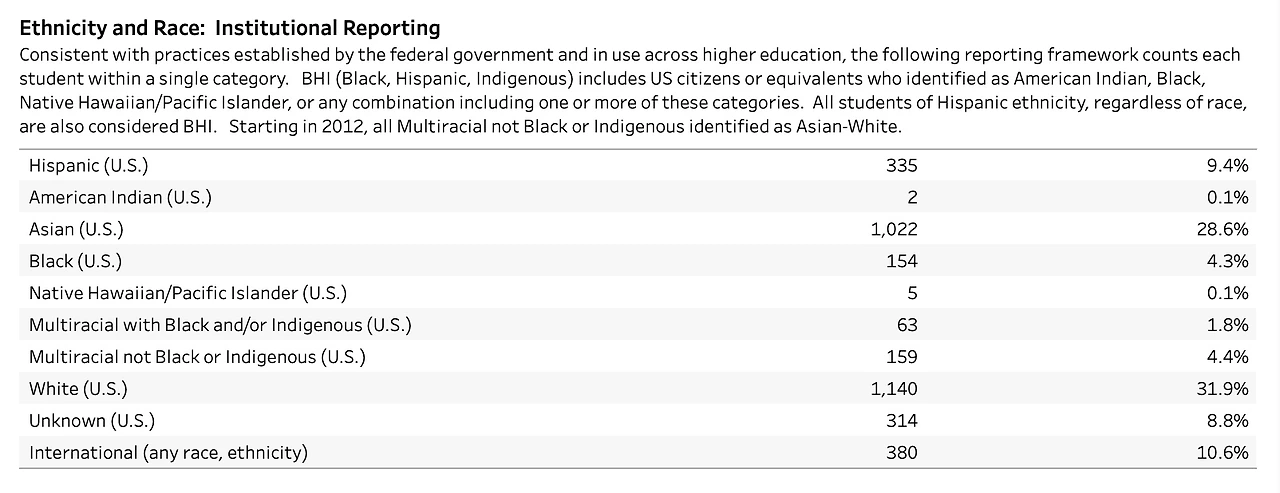Select the count 154 for Black

(902, 261)
